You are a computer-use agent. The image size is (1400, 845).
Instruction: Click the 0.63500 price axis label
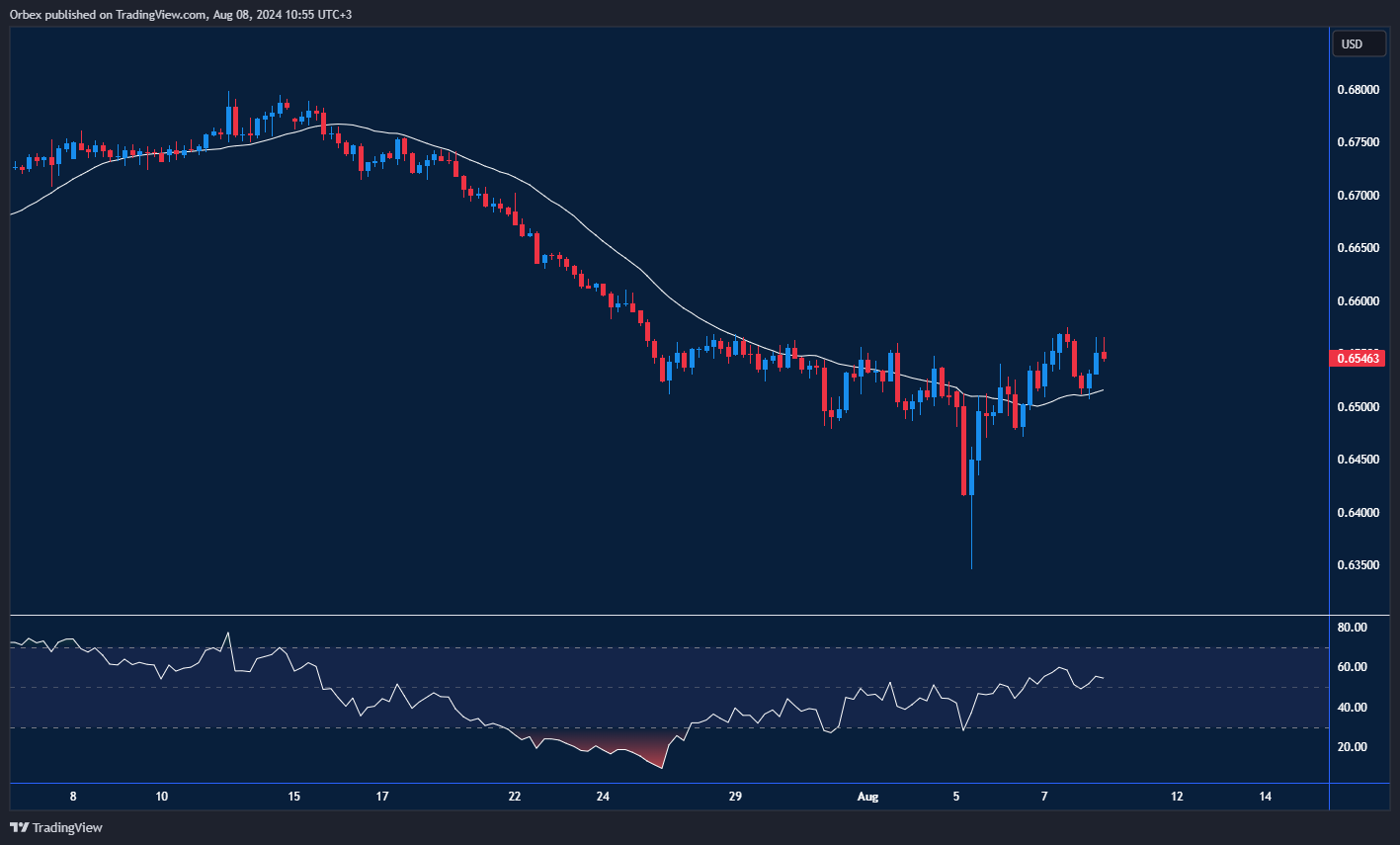point(1358,565)
